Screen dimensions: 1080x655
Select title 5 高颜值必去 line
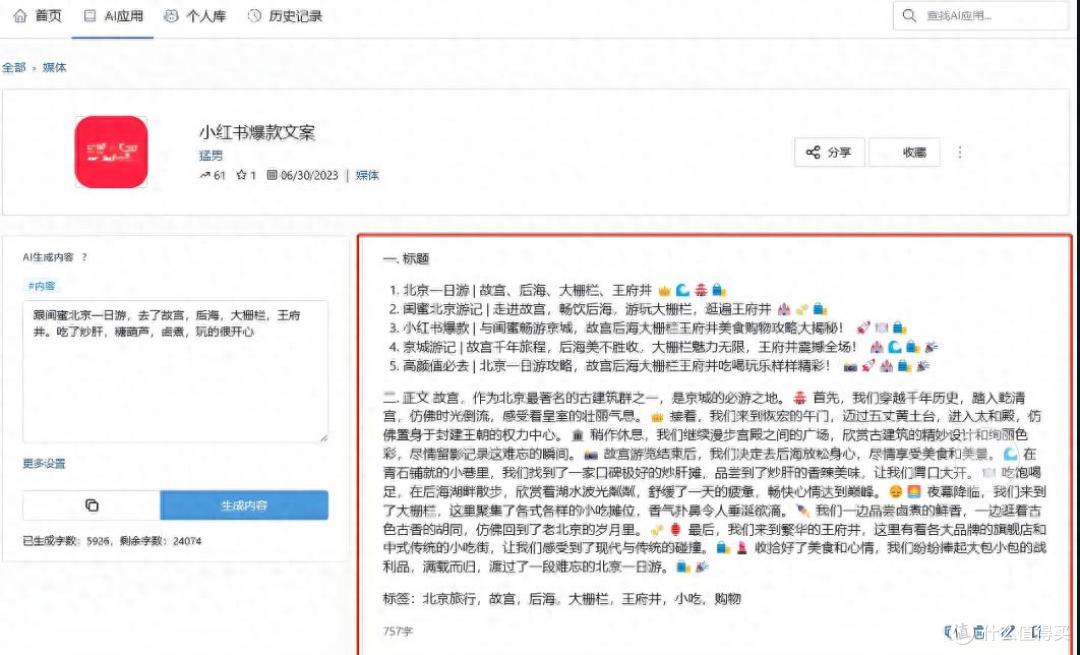pos(658,366)
